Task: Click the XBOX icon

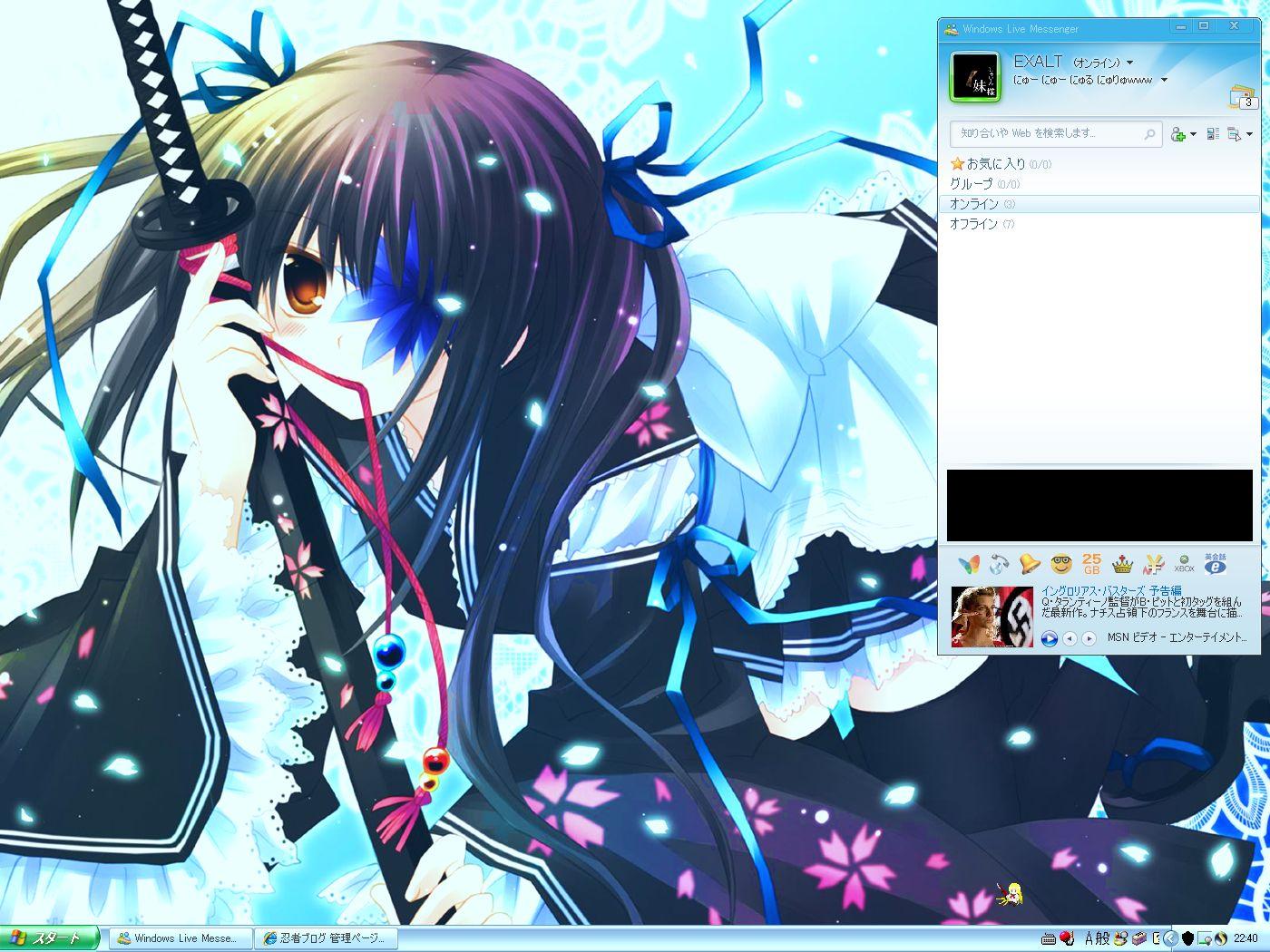Action: pyautogui.click(x=1184, y=564)
